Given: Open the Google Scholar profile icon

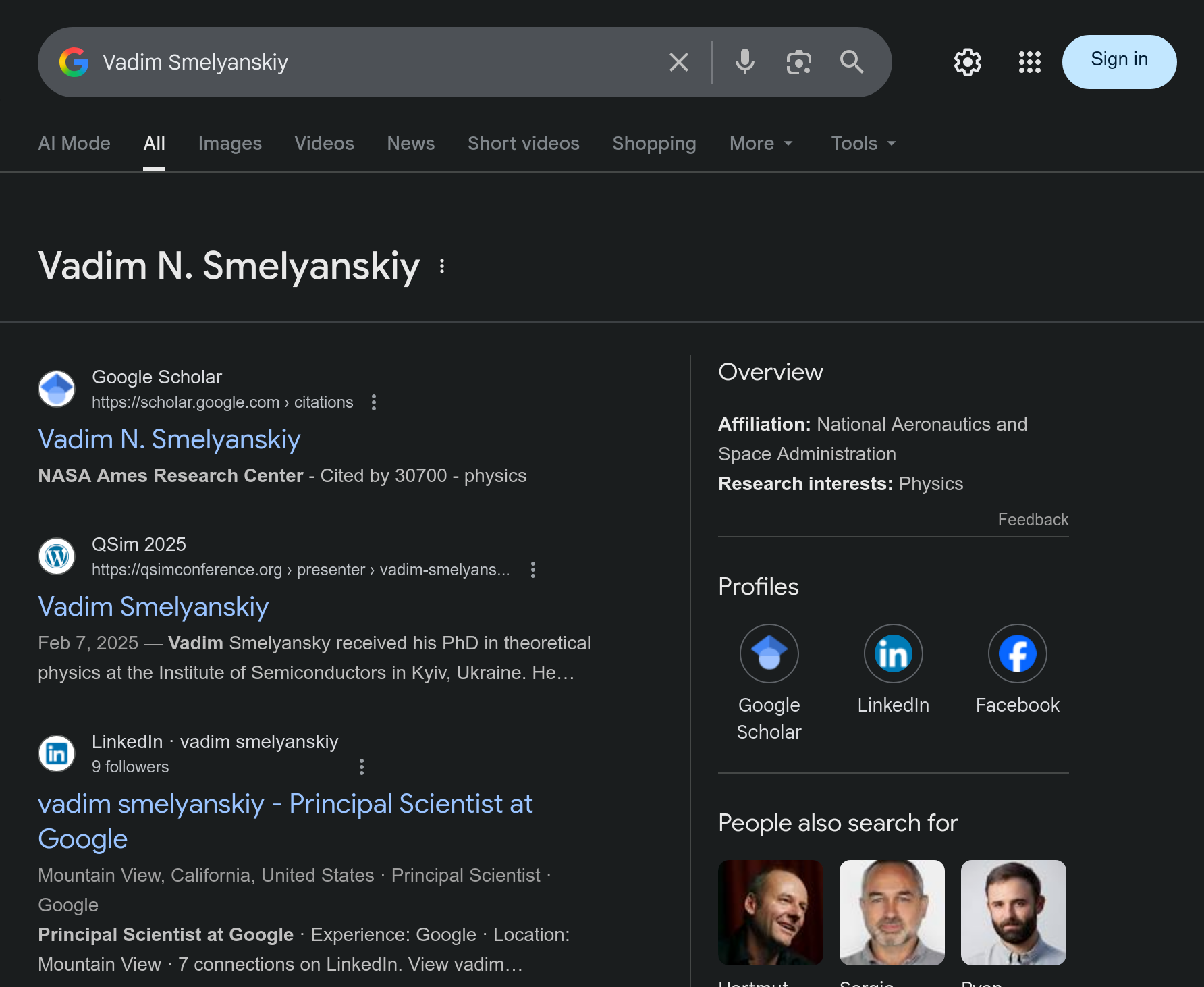Looking at the screenshot, I should [x=769, y=653].
